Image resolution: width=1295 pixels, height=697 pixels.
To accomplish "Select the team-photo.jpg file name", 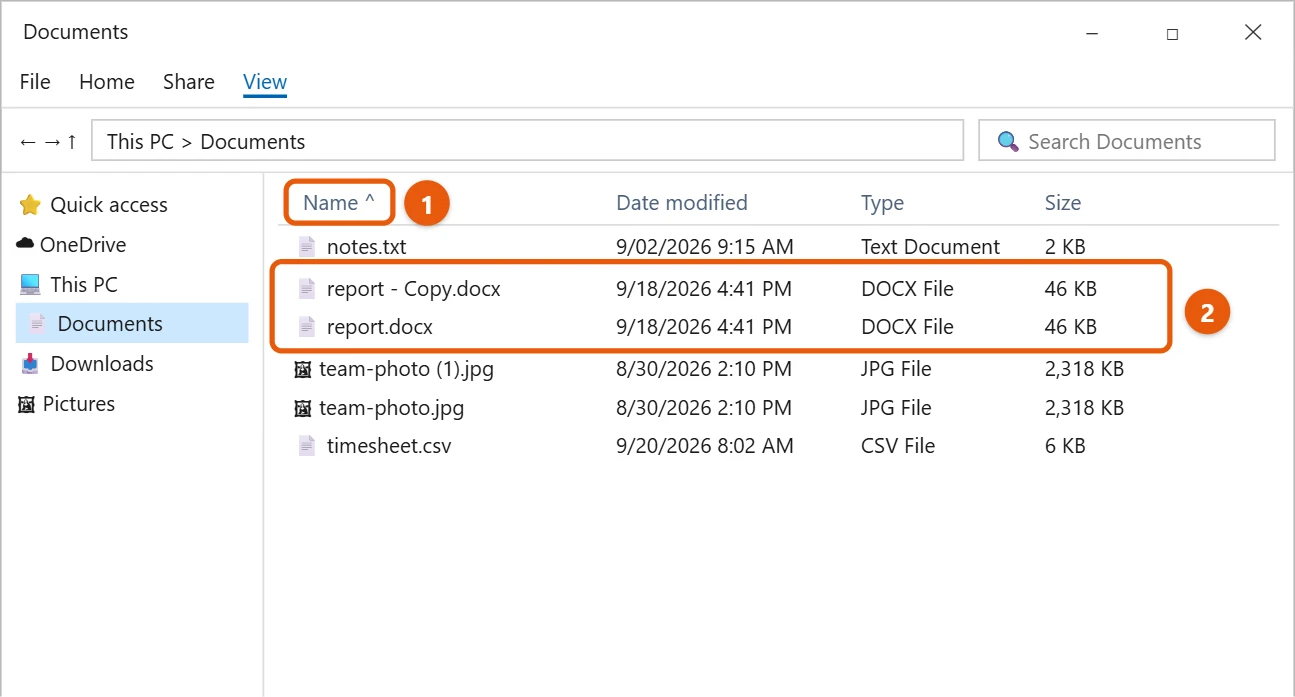I will click(391, 408).
